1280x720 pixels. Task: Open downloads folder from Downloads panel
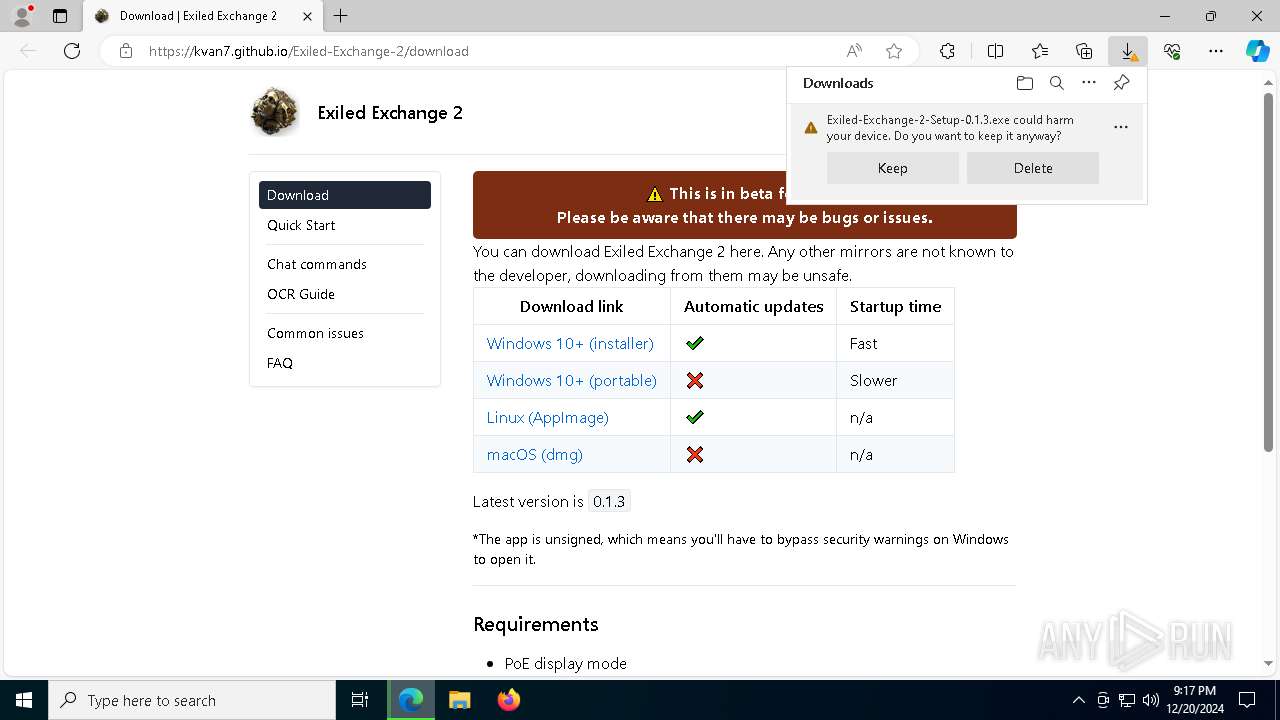pyautogui.click(x=1024, y=83)
